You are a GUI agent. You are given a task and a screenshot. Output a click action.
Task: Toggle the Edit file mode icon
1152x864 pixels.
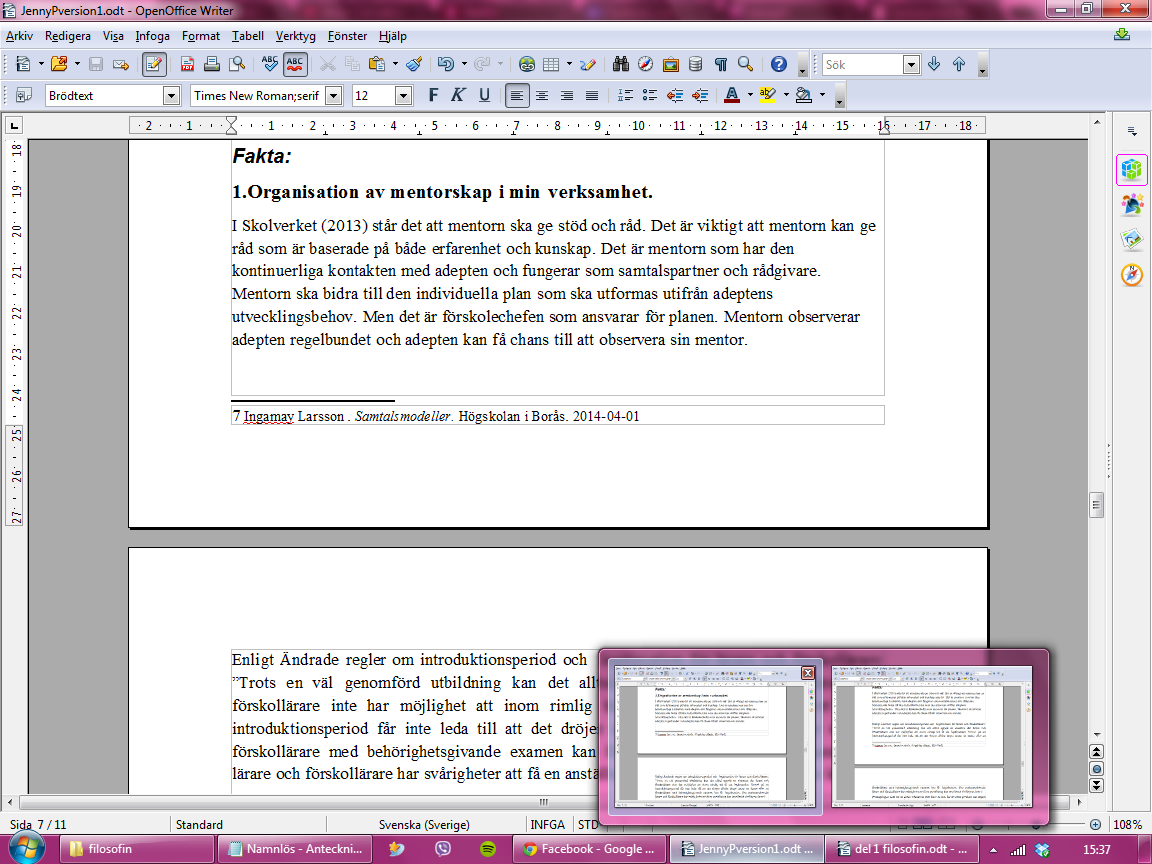click(154, 65)
